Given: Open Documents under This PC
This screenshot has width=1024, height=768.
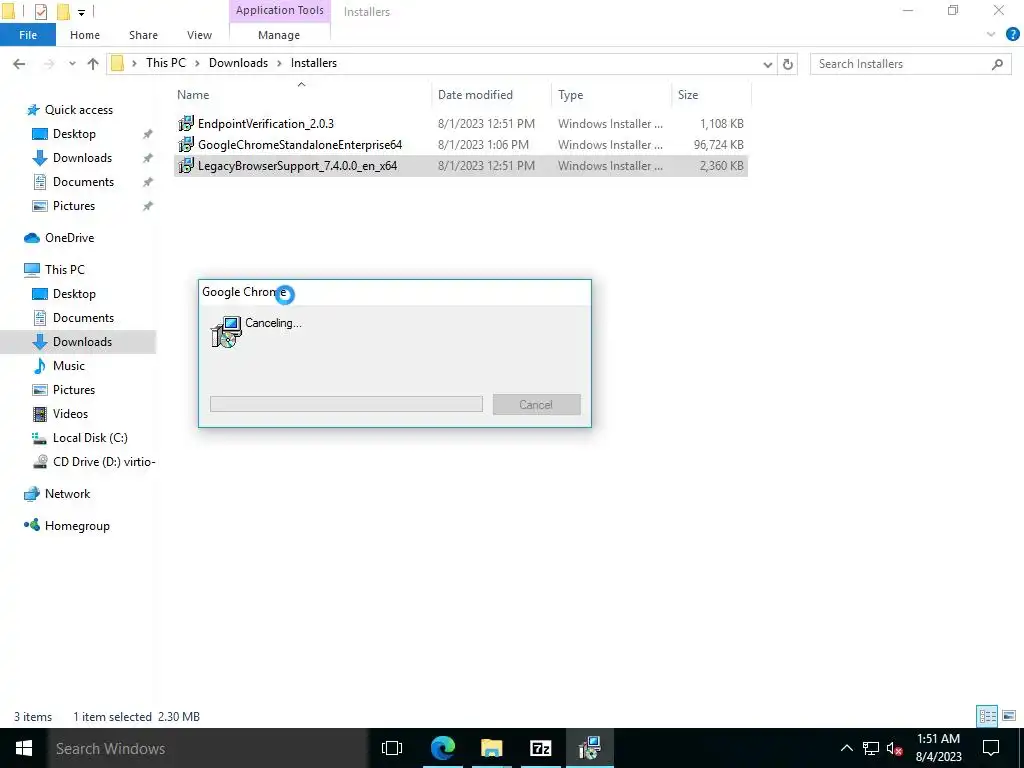Looking at the screenshot, I should [x=83, y=318].
